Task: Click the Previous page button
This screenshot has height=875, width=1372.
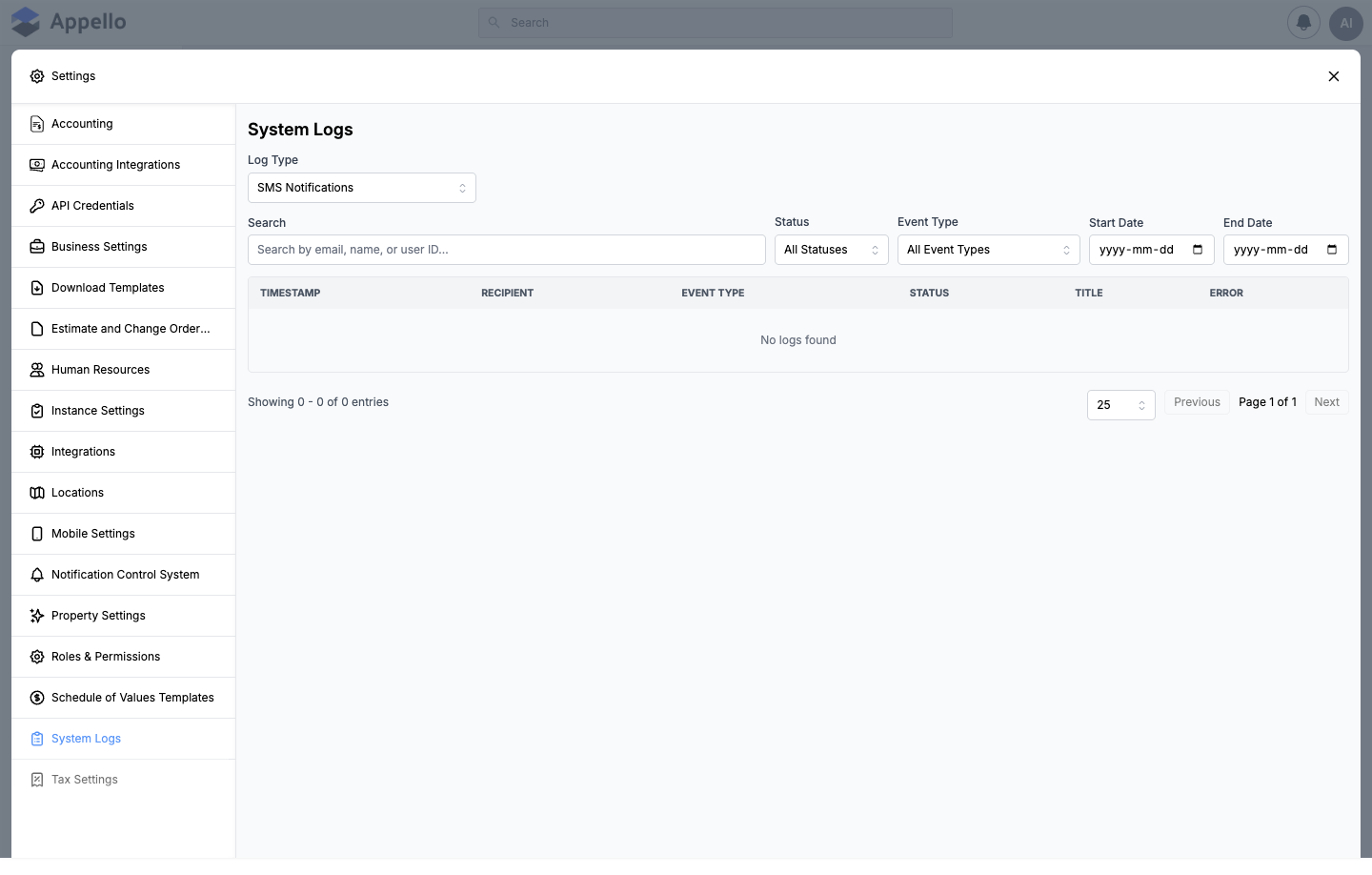Action: click(1197, 402)
